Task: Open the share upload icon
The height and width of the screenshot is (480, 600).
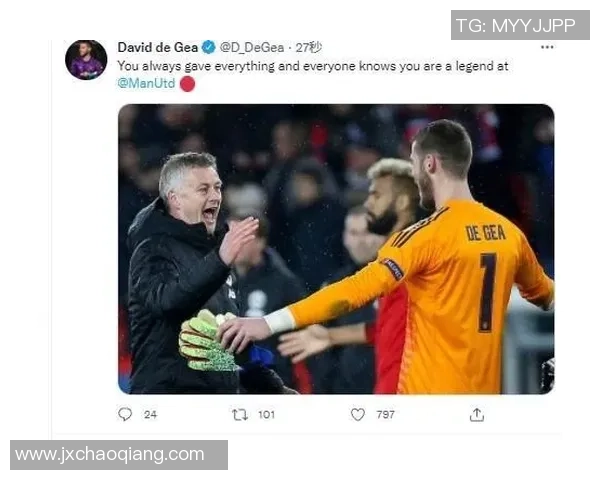Action: (x=477, y=415)
